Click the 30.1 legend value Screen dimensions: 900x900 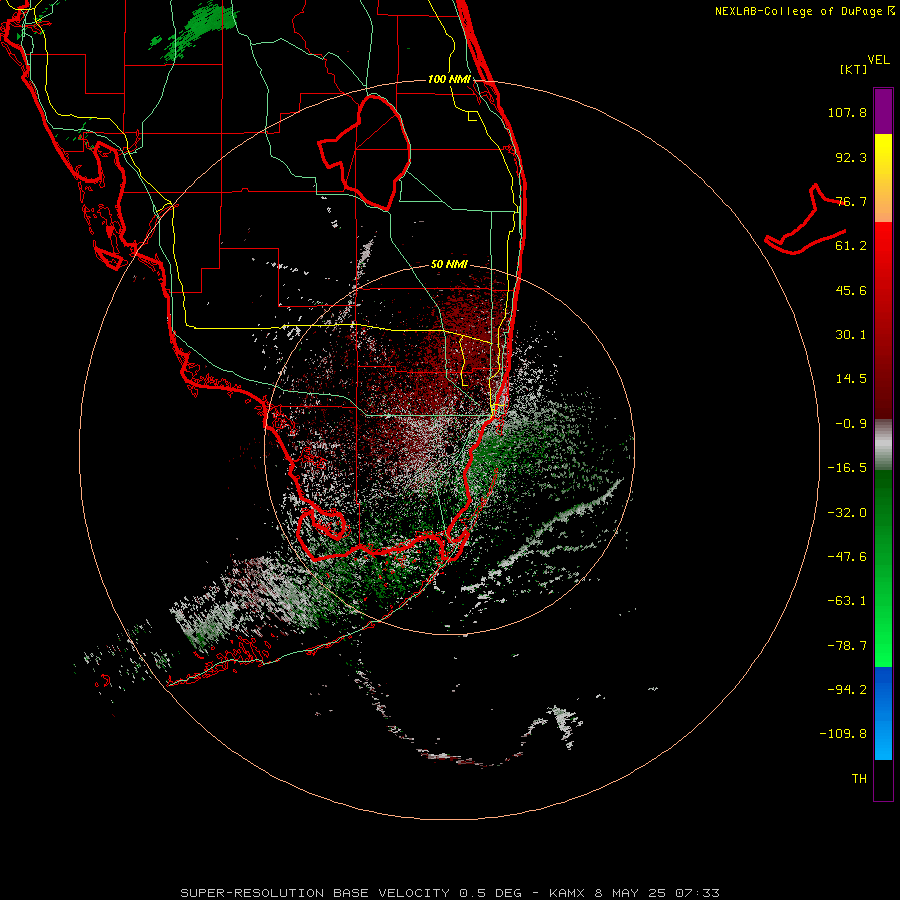(851, 335)
